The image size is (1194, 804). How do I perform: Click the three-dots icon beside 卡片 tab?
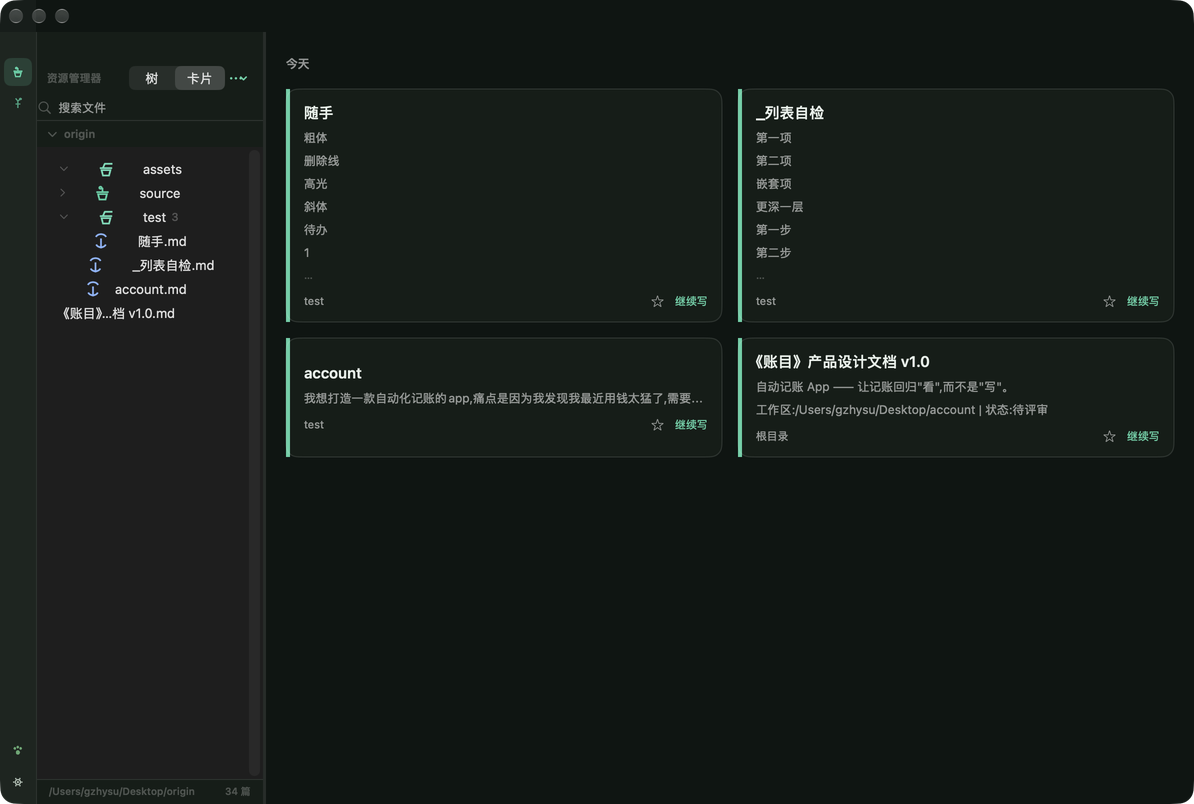[238, 78]
